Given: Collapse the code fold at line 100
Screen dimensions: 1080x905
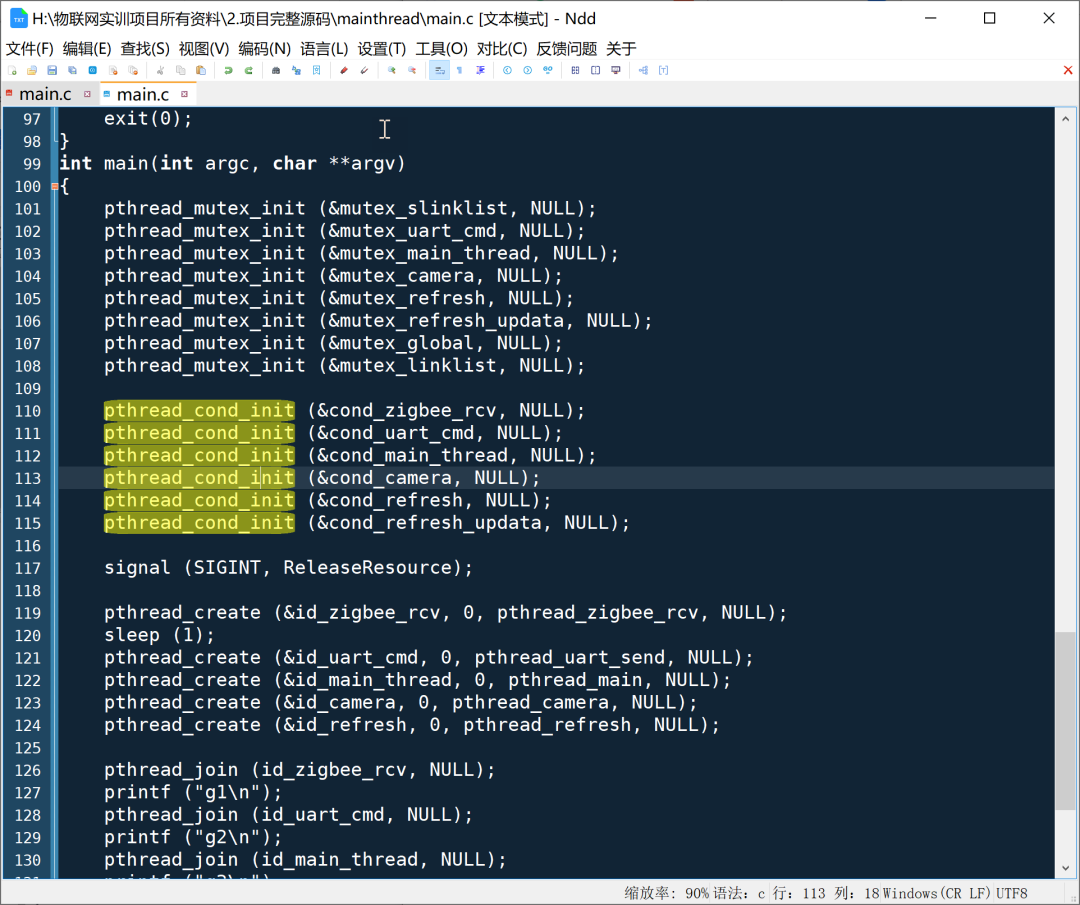Looking at the screenshot, I should 55,185.
